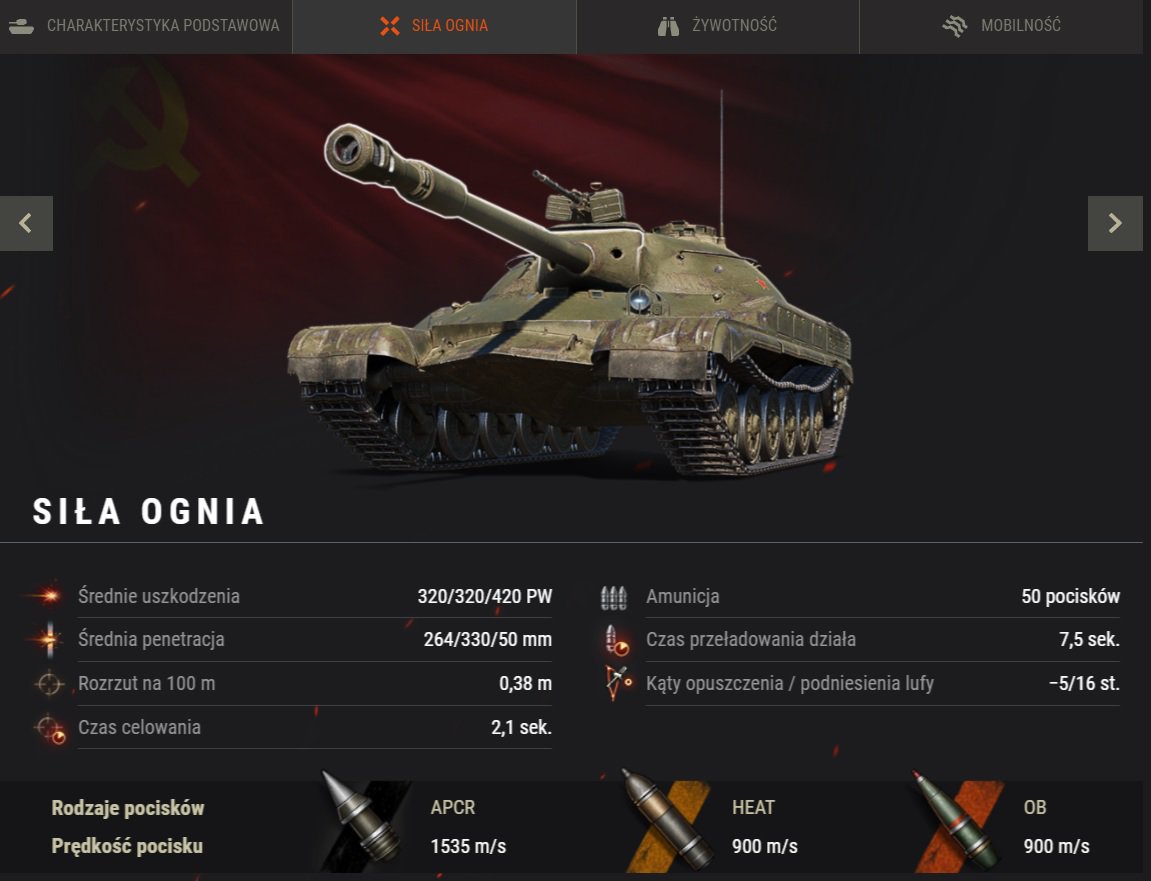Viewport: 1151px width, 881px height.
Task: Show the previous tank image
Action: point(26,223)
